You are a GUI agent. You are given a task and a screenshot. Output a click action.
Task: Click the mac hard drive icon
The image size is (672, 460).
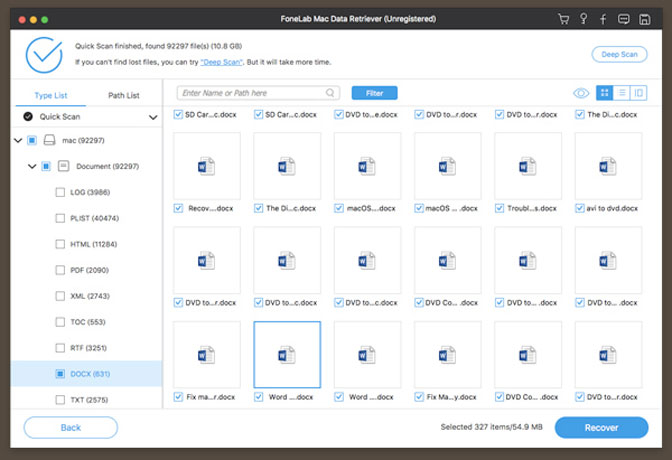pos(50,140)
